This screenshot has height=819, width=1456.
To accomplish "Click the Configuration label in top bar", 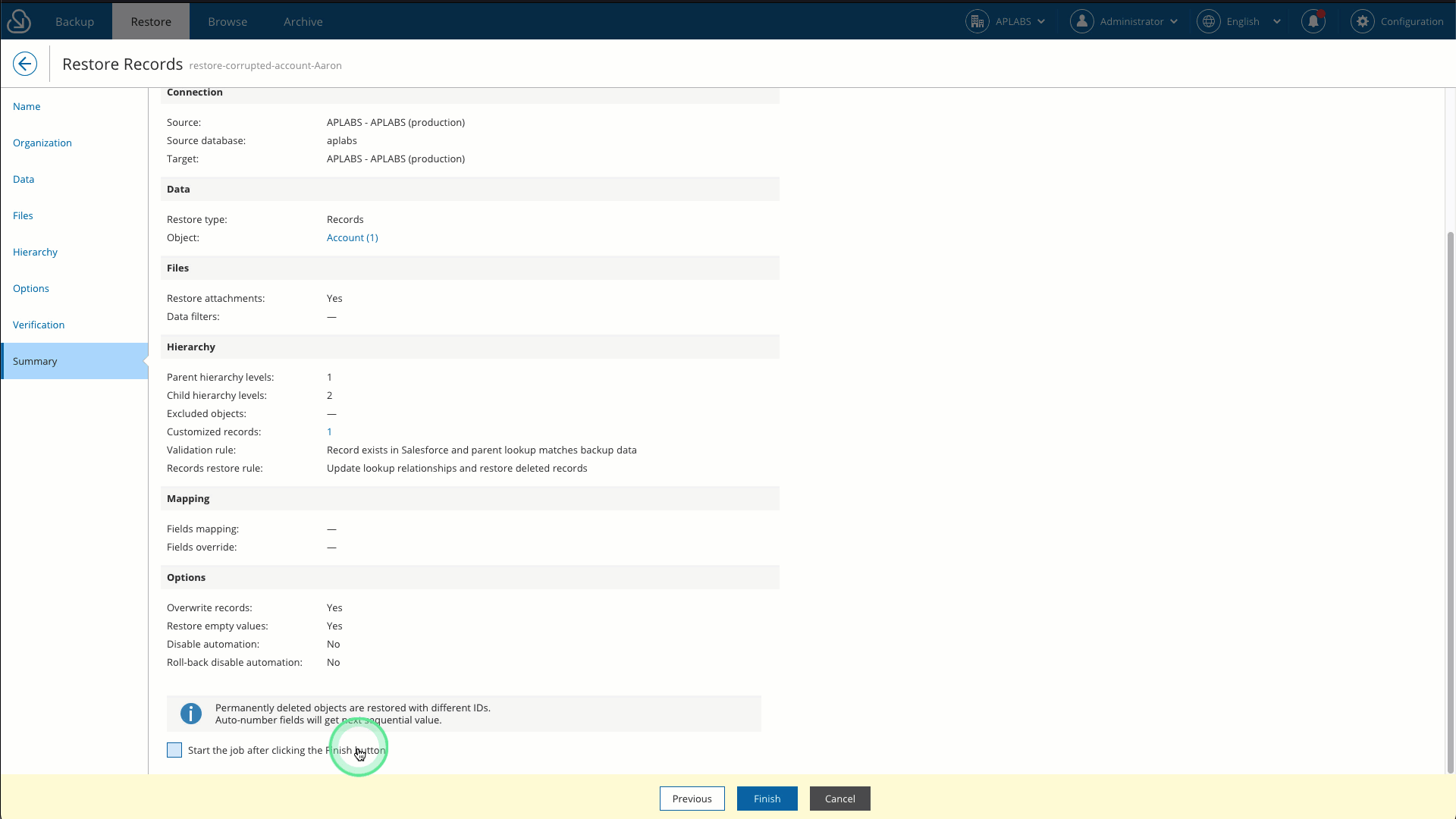I will [x=1412, y=21].
